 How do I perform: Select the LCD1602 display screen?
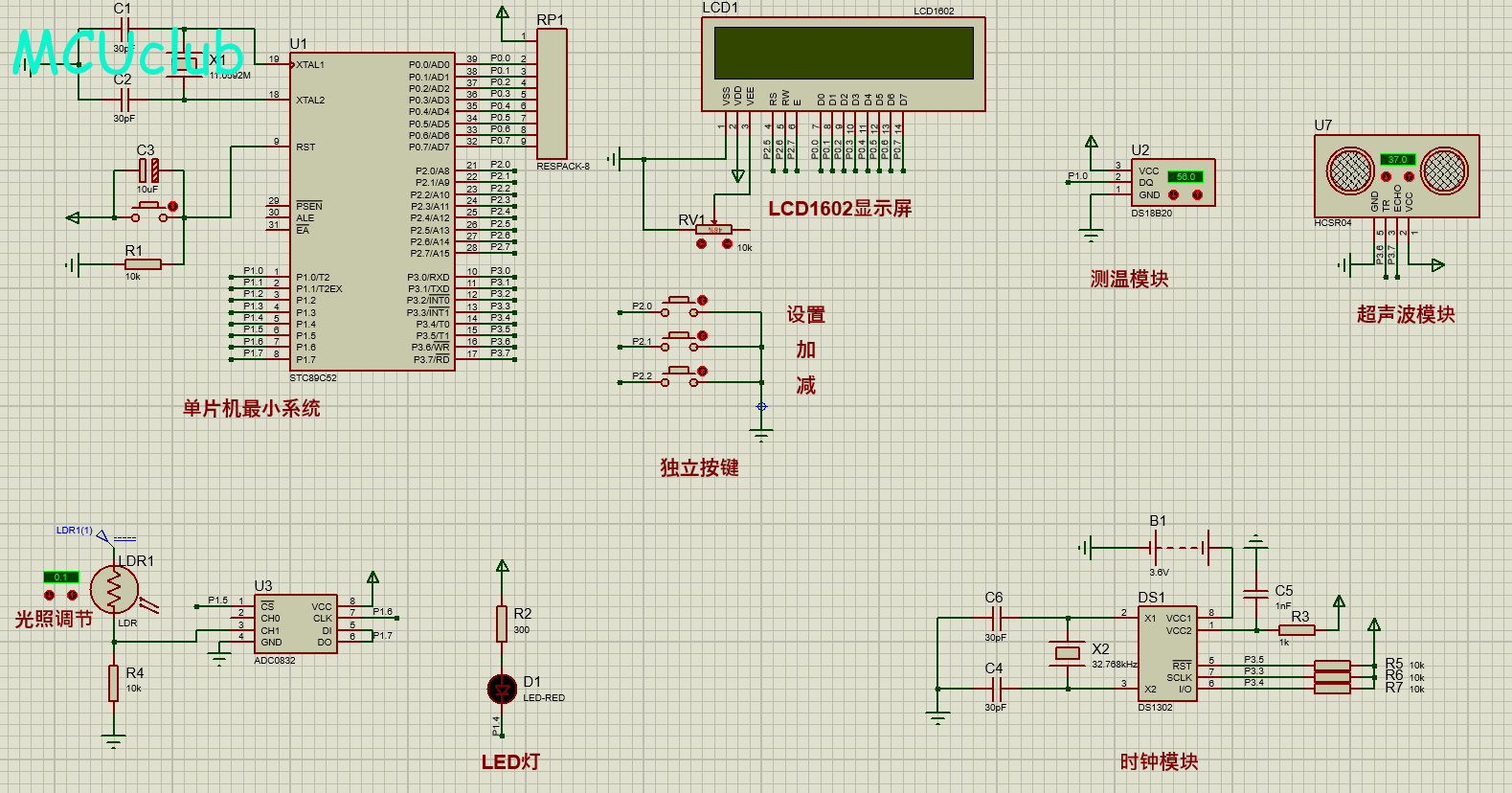coord(843,53)
